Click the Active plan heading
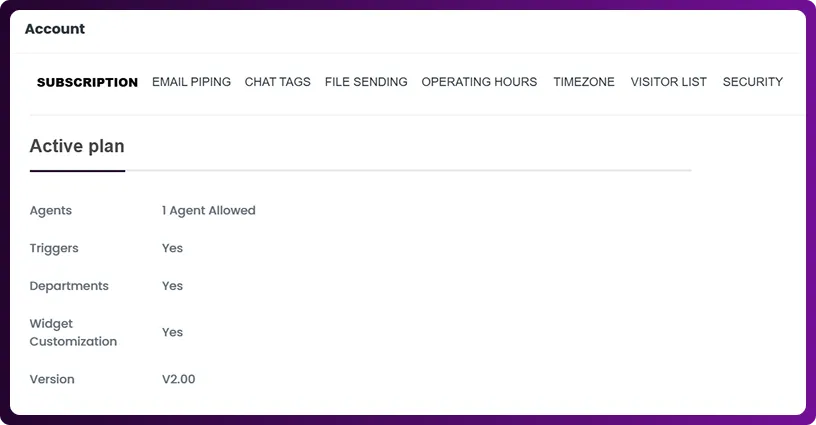 77,146
